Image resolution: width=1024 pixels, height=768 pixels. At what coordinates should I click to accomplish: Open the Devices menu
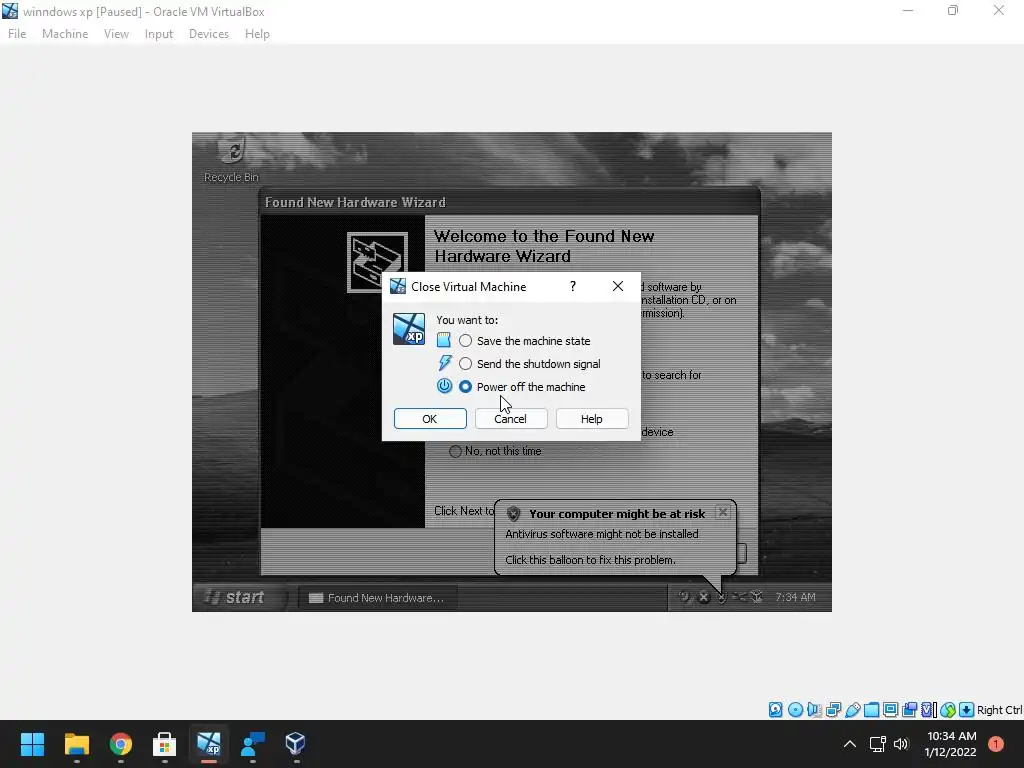coord(209,34)
